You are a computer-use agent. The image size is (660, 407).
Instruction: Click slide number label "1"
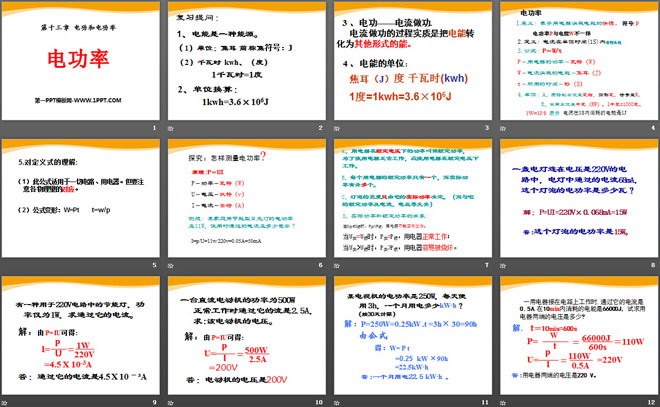click(154, 128)
